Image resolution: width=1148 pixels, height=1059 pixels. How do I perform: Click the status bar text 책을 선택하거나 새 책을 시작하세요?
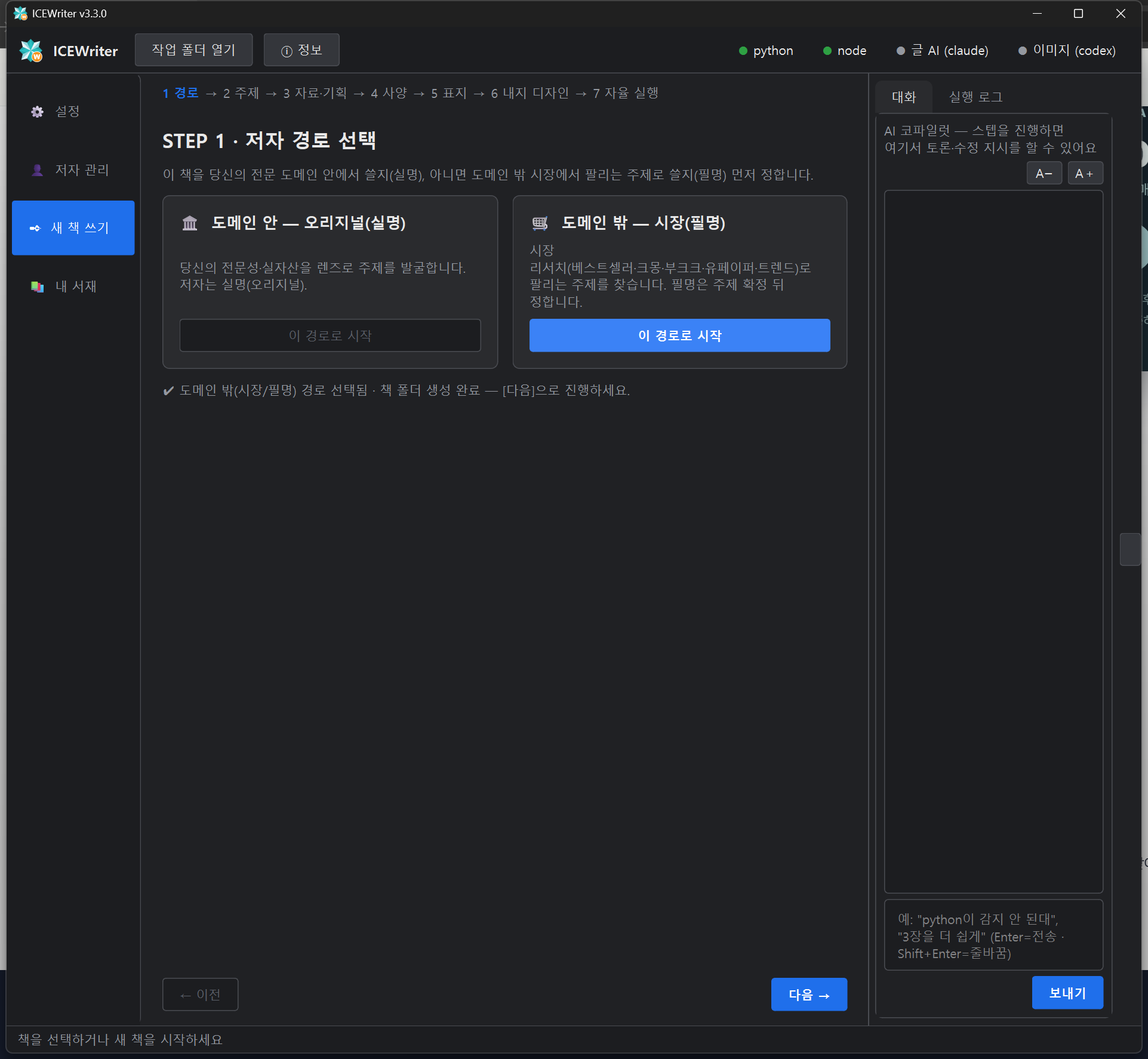tap(120, 1040)
